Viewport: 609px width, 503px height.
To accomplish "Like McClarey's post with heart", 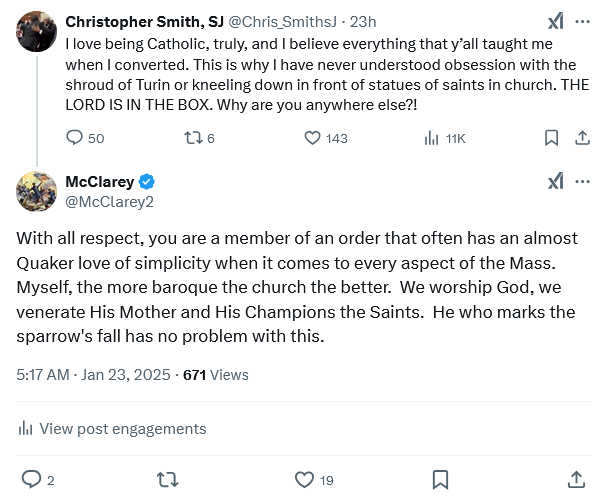I will [x=305, y=479].
